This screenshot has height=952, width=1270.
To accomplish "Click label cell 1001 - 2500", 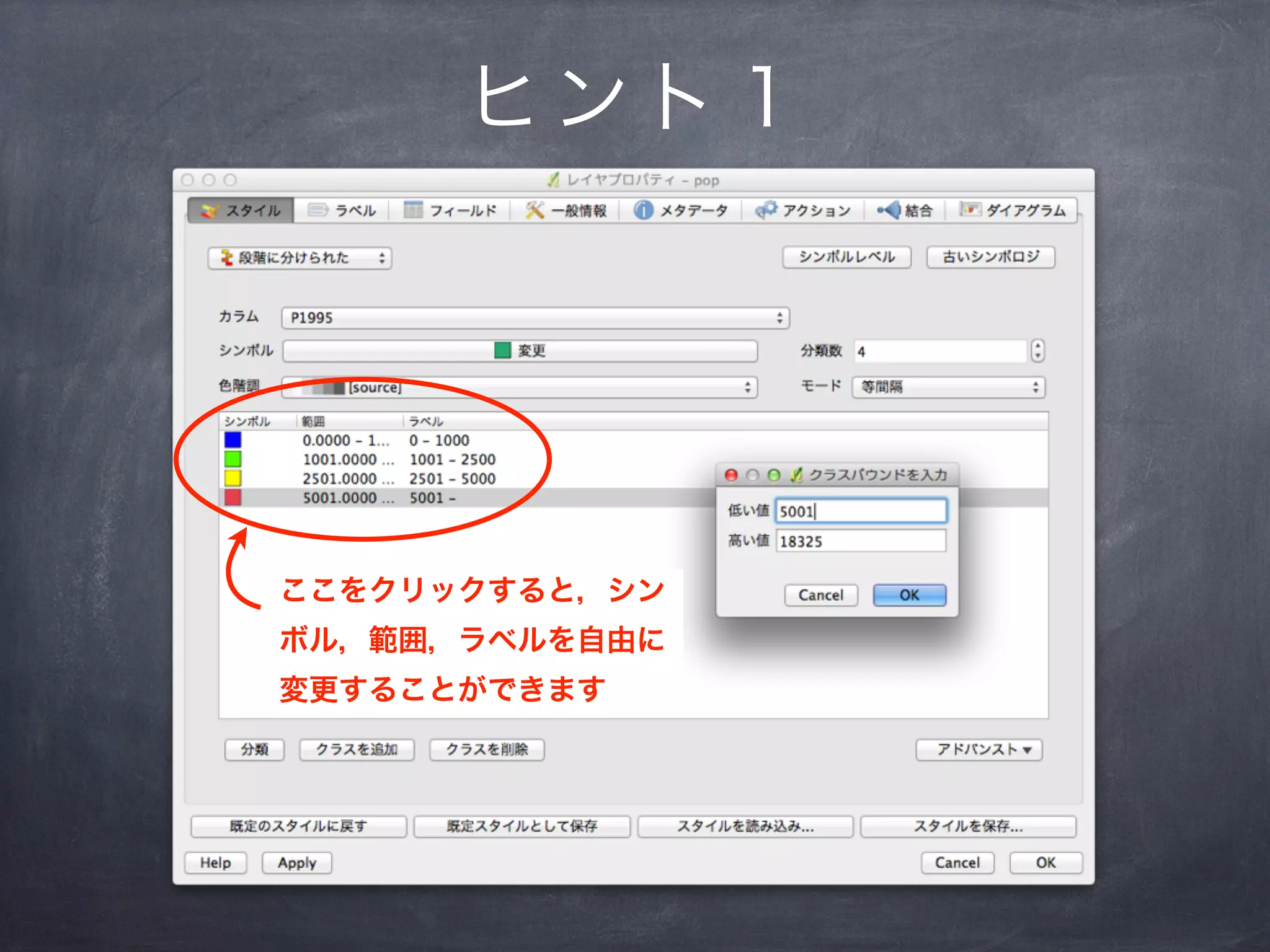I will (453, 460).
